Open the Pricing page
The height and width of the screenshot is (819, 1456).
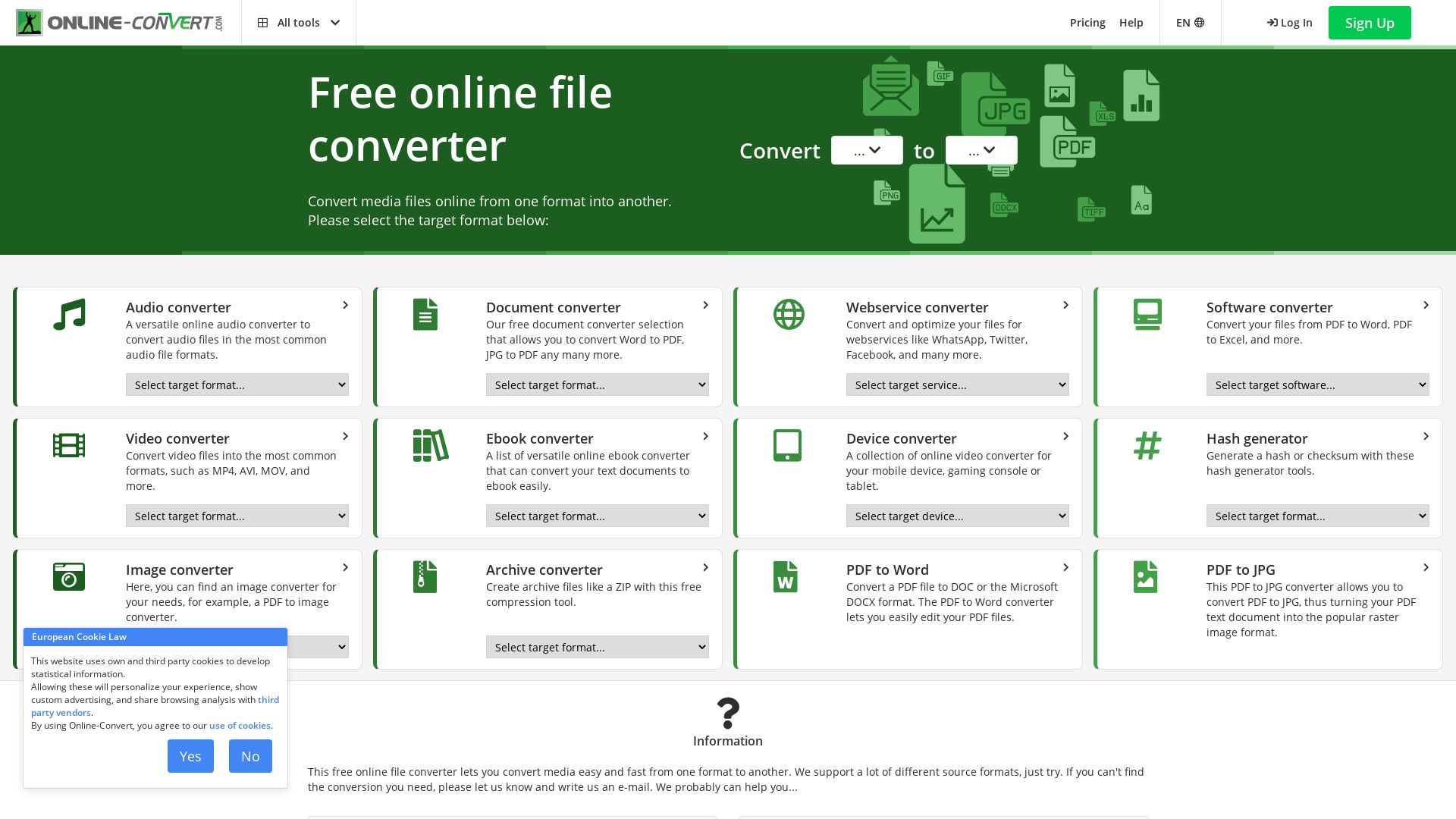coord(1087,22)
